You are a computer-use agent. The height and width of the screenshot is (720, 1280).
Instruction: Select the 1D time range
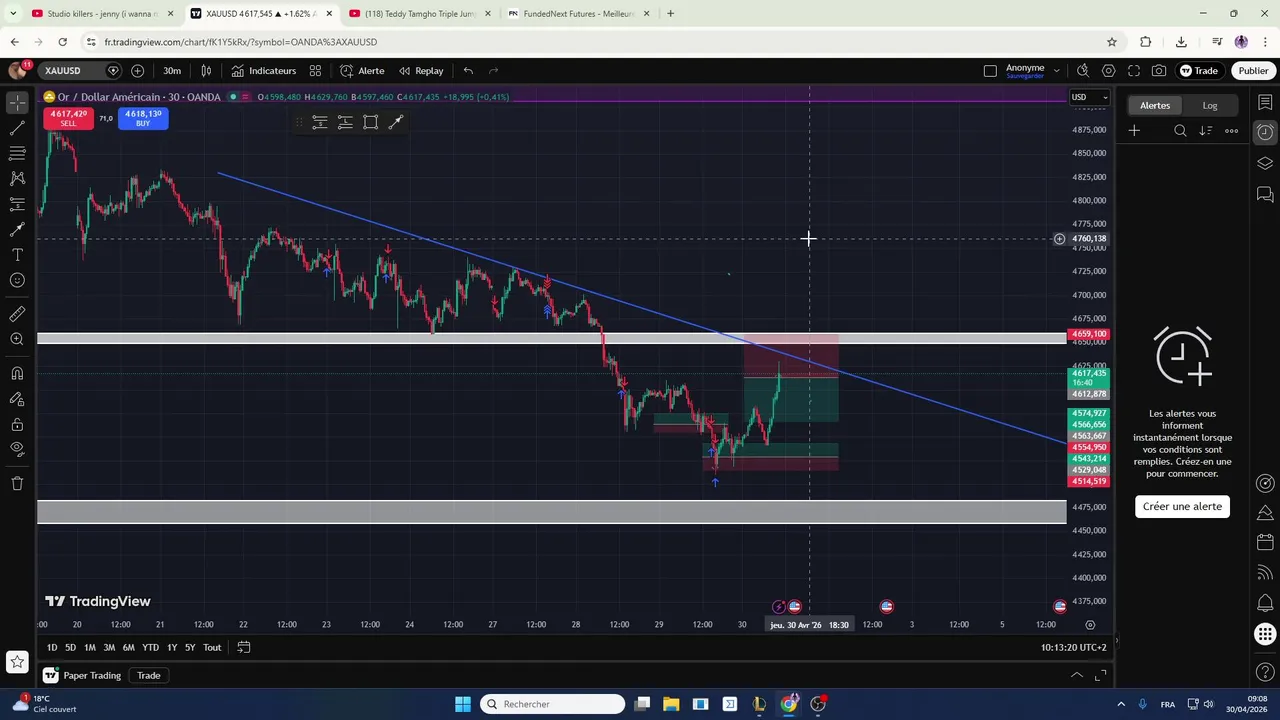[52, 647]
